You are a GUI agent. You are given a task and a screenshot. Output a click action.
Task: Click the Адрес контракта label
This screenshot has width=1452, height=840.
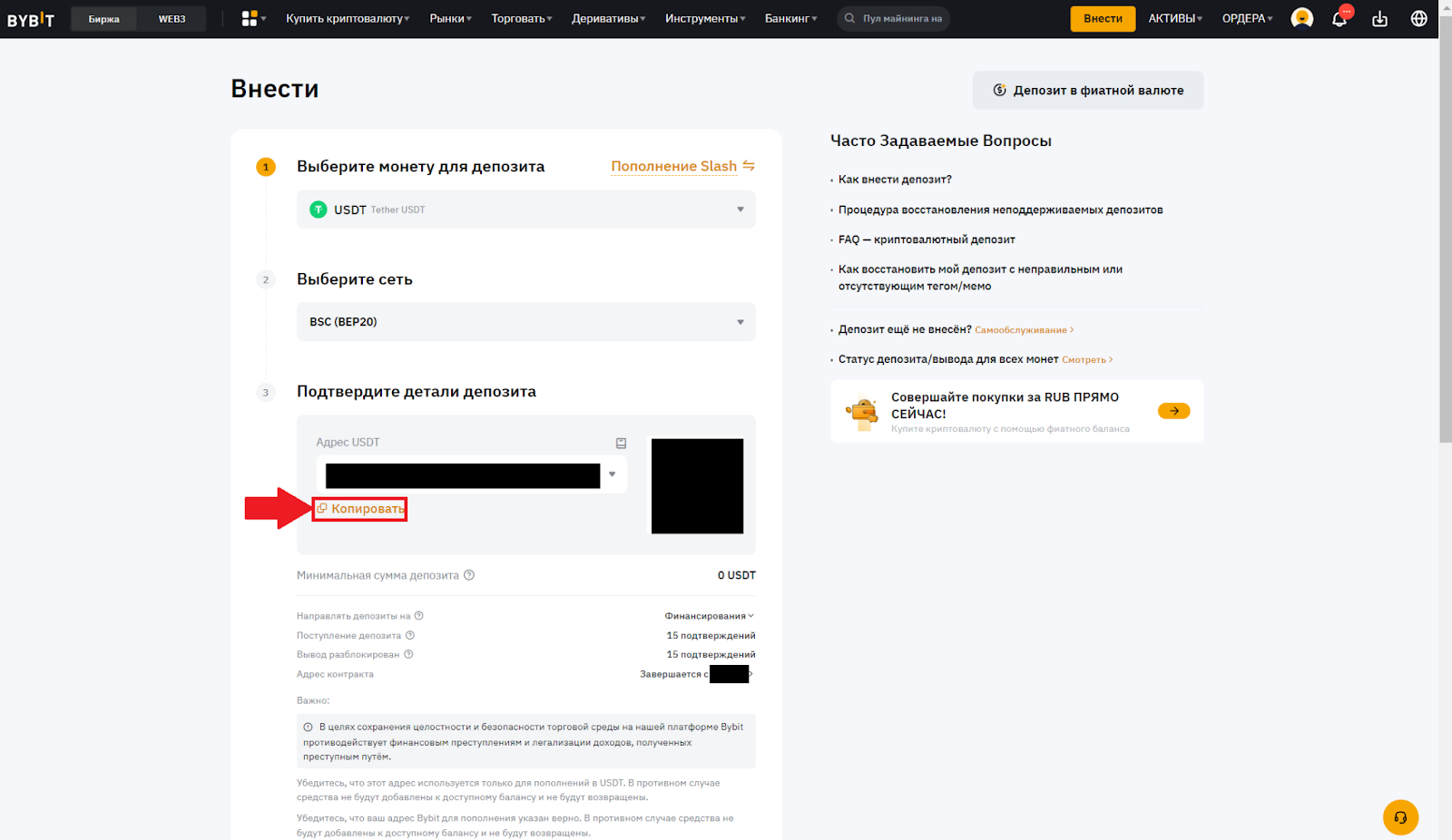(x=335, y=674)
